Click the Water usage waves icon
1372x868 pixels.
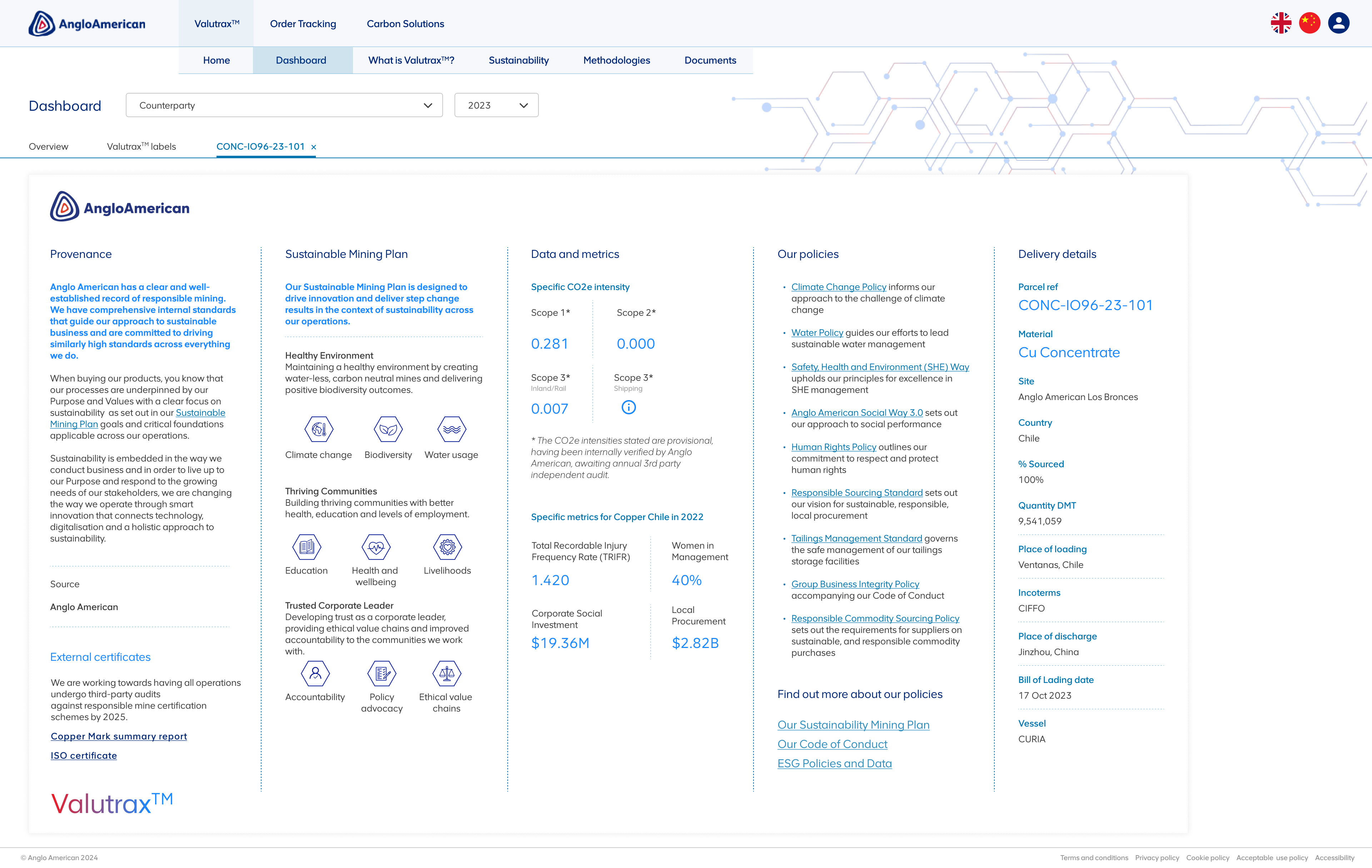(x=452, y=429)
